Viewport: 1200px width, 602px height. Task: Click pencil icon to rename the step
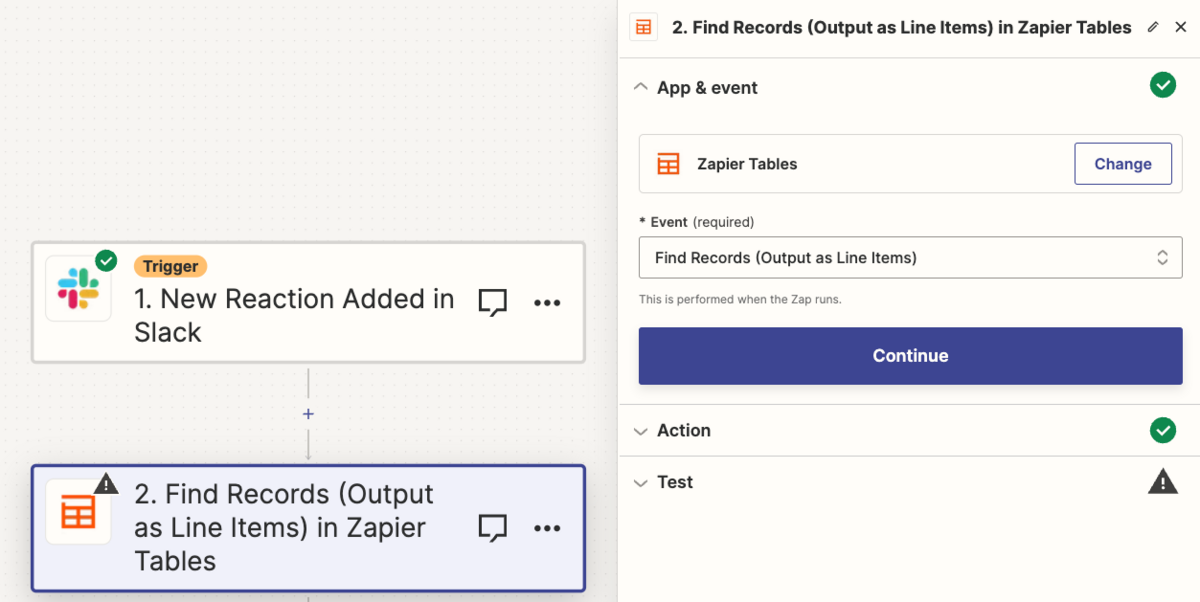[1153, 28]
